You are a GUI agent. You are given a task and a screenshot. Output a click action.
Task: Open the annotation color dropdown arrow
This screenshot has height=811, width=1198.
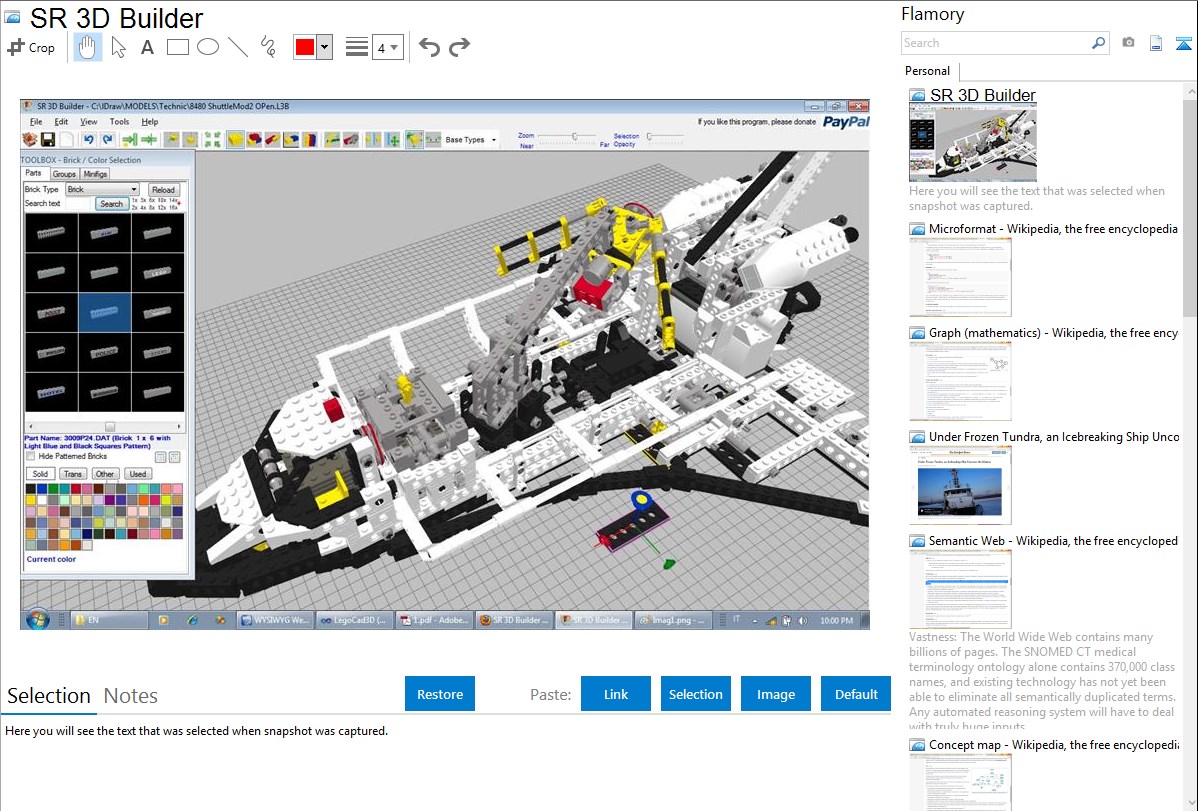[325, 47]
